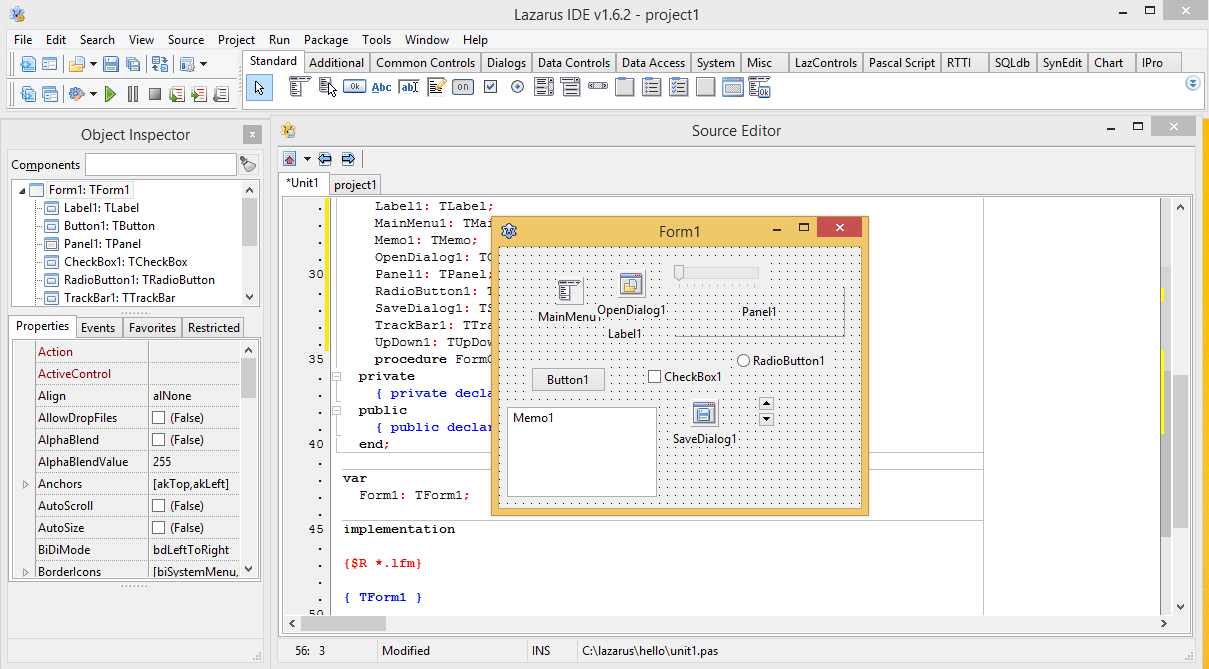This screenshot has height=669, width=1209.
Task: Jump back in Source Editor history
Action: [325, 159]
